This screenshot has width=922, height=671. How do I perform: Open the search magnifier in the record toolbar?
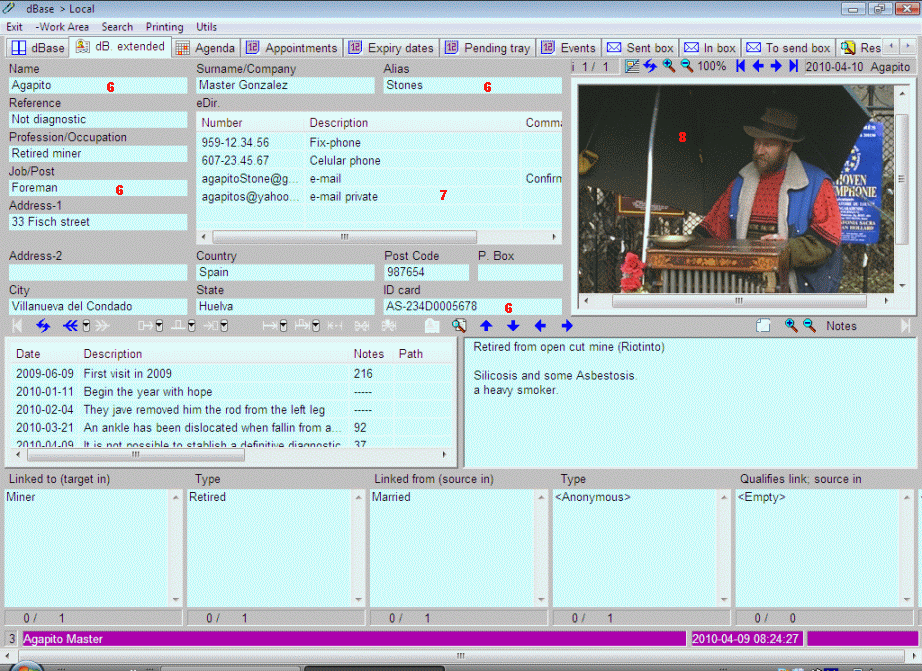coord(459,326)
